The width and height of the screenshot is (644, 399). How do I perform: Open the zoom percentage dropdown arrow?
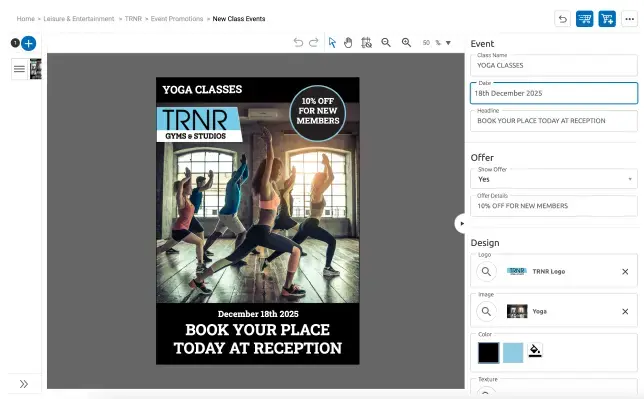tap(448, 43)
